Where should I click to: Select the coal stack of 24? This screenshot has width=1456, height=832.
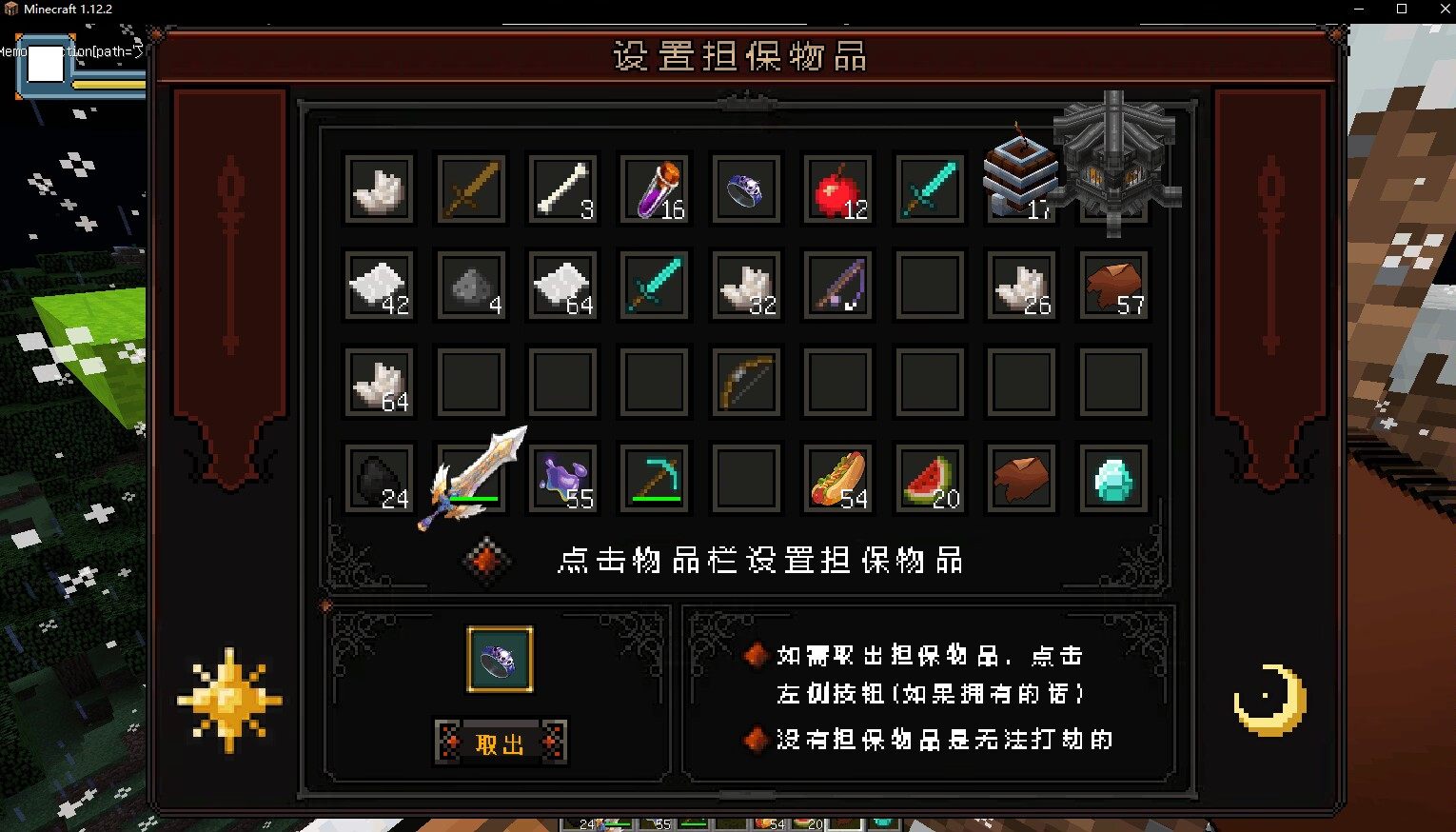click(x=379, y=478)
